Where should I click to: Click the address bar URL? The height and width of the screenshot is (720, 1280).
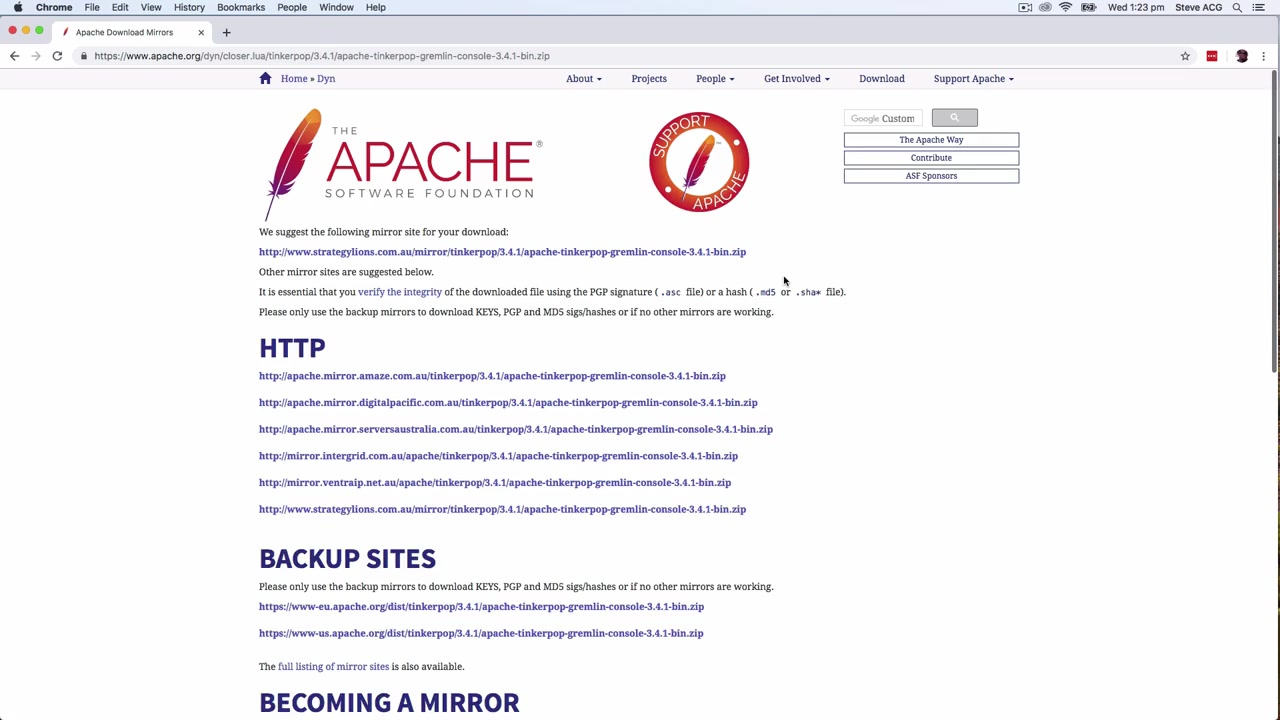(322, 56)
